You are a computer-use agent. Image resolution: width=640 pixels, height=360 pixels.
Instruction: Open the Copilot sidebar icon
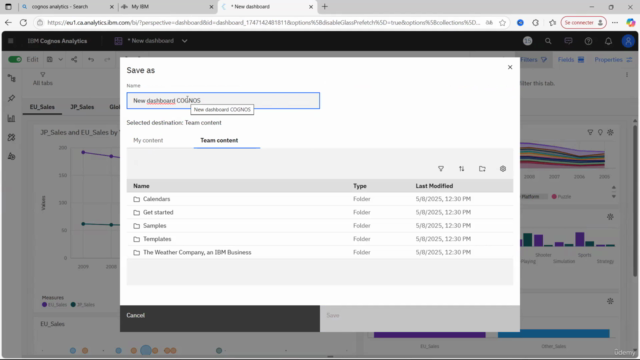(x=631, y=23)
